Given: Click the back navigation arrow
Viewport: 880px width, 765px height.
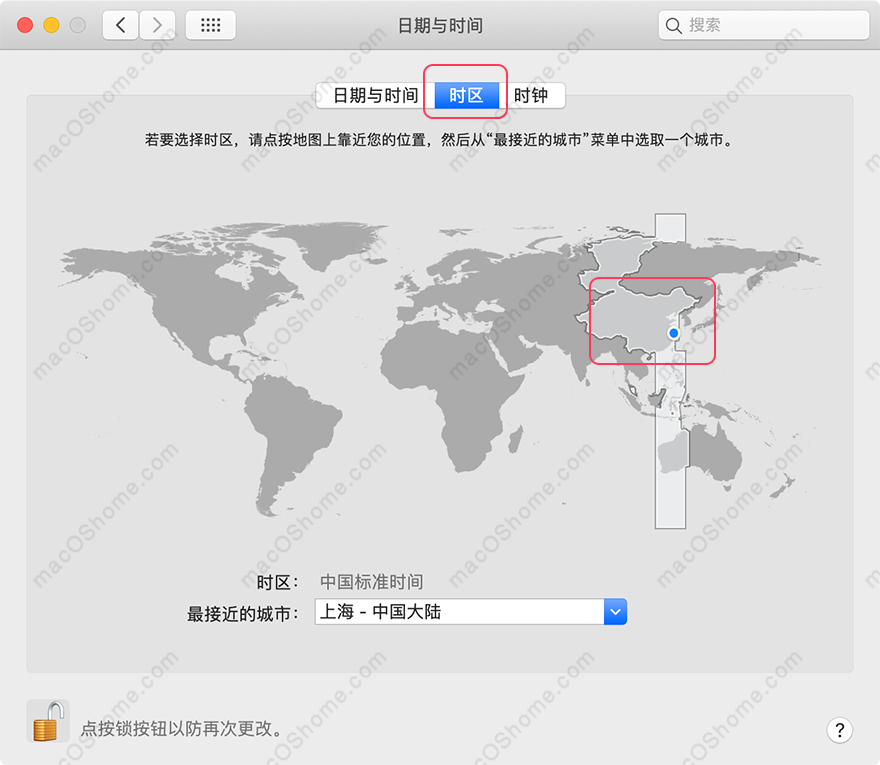Looking at the screenshot, I should pos(120,25).
